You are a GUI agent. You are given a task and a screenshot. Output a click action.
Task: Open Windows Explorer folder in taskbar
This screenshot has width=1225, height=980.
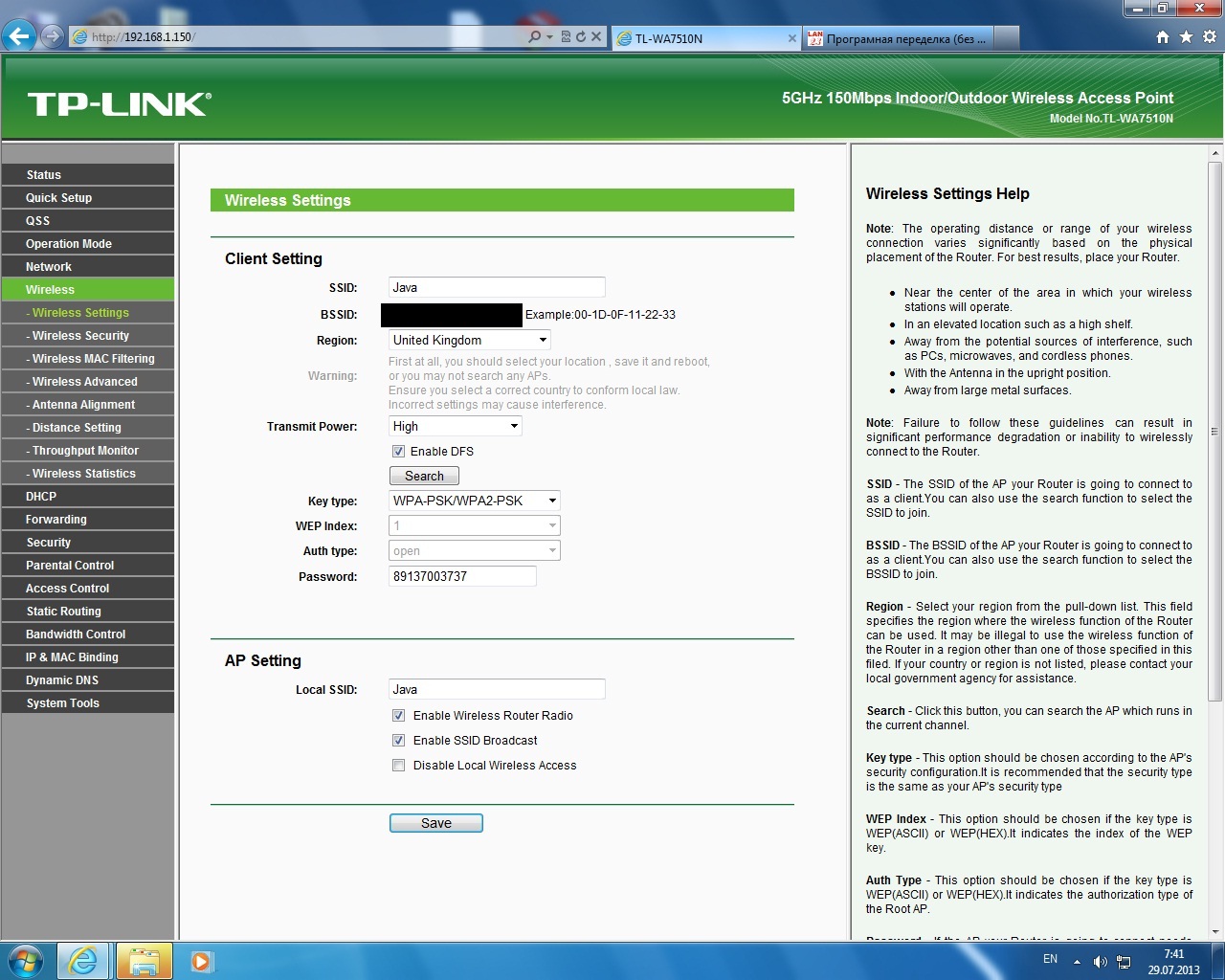click(x=144, y=961)
